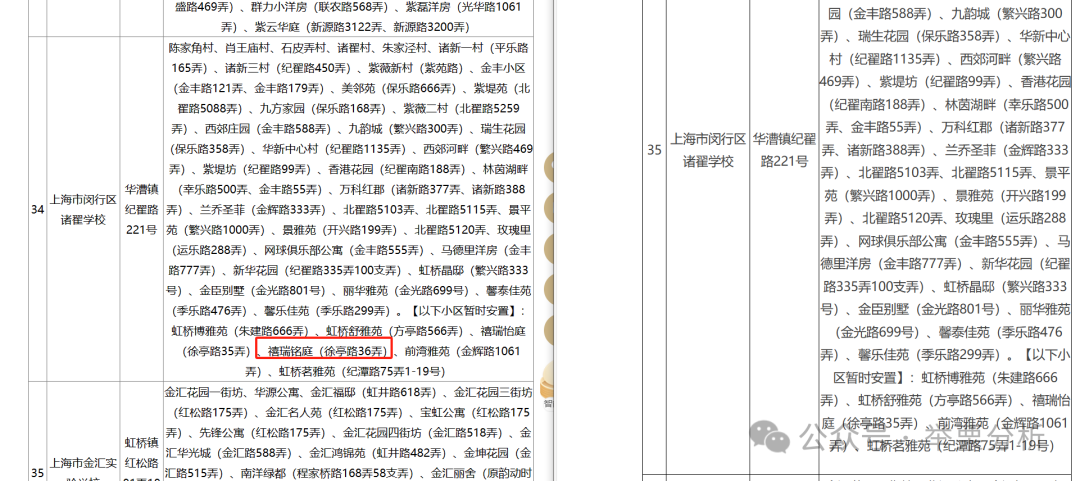This screenshot has width=1080, height=481.
Task: Select the 肖王庙村 village name
Action: tap(249, 49)
